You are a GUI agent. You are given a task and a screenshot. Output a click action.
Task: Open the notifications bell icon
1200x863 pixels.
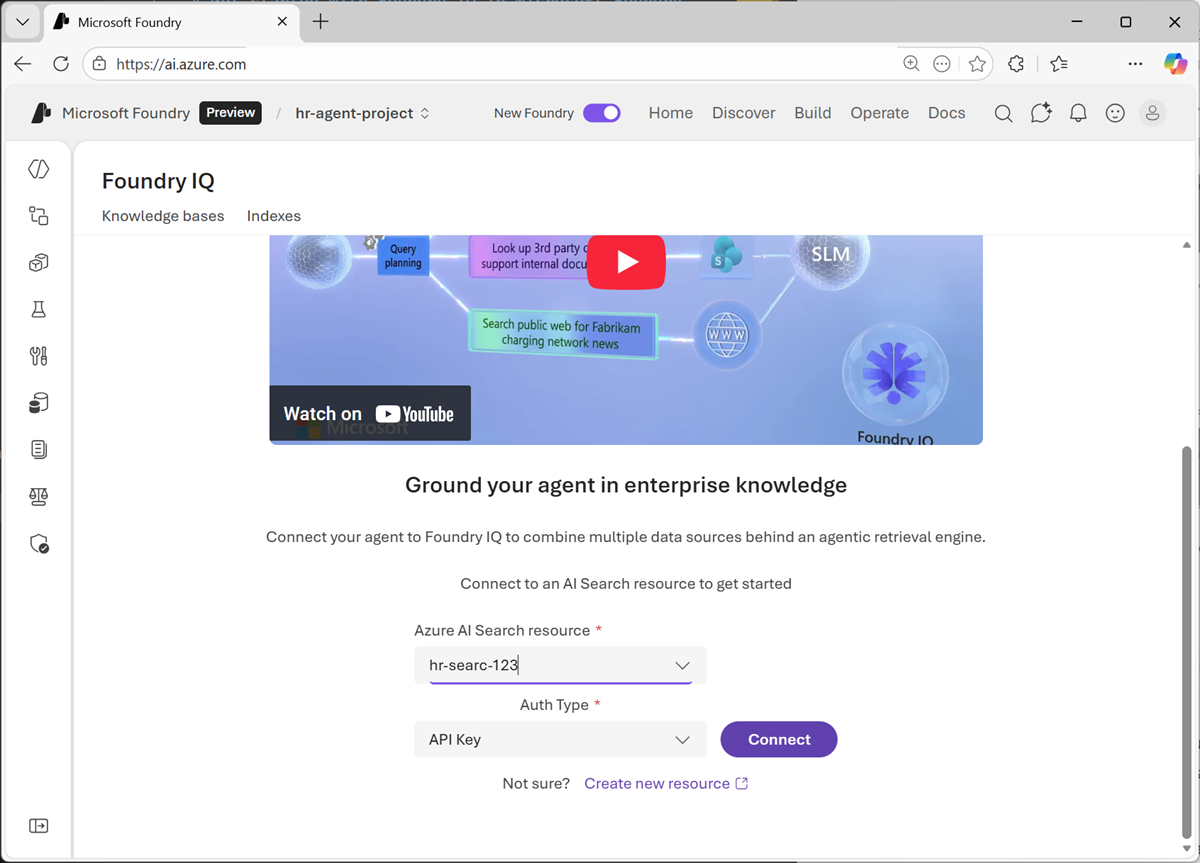point(1078,113)
